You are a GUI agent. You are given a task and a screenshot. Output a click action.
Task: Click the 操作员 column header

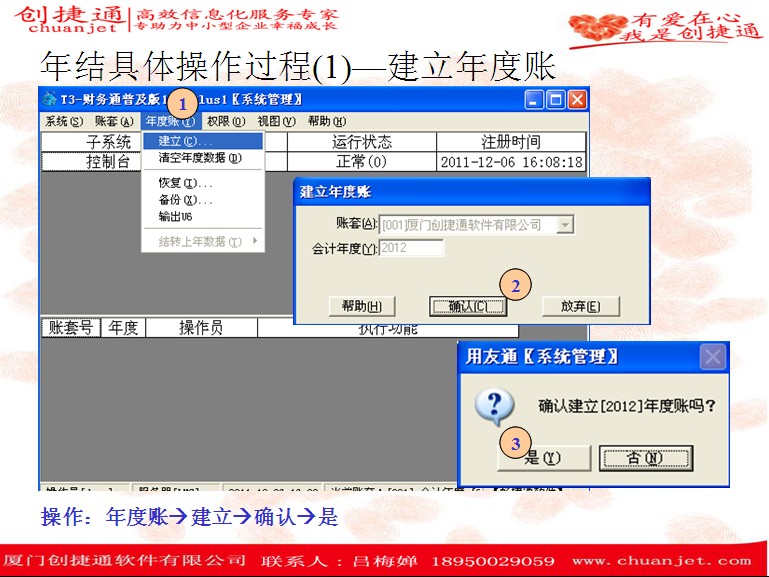tap(202, 327)
